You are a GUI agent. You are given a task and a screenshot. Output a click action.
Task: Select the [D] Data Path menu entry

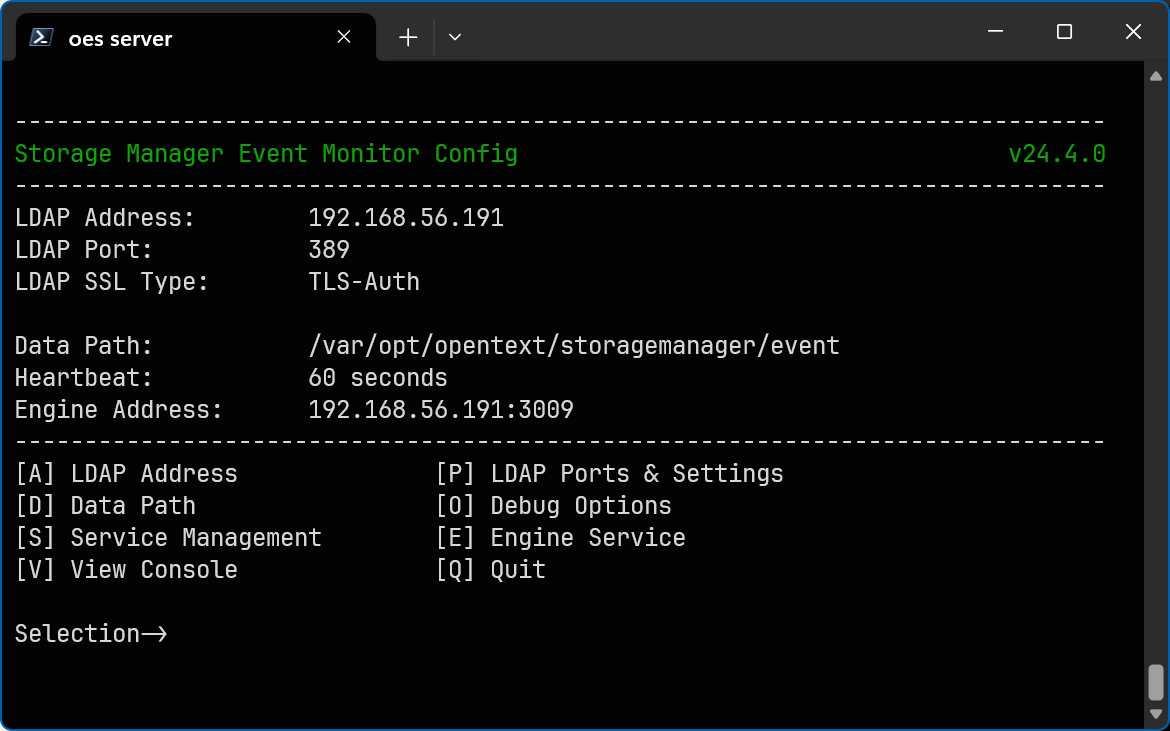(x=105, y=505)
